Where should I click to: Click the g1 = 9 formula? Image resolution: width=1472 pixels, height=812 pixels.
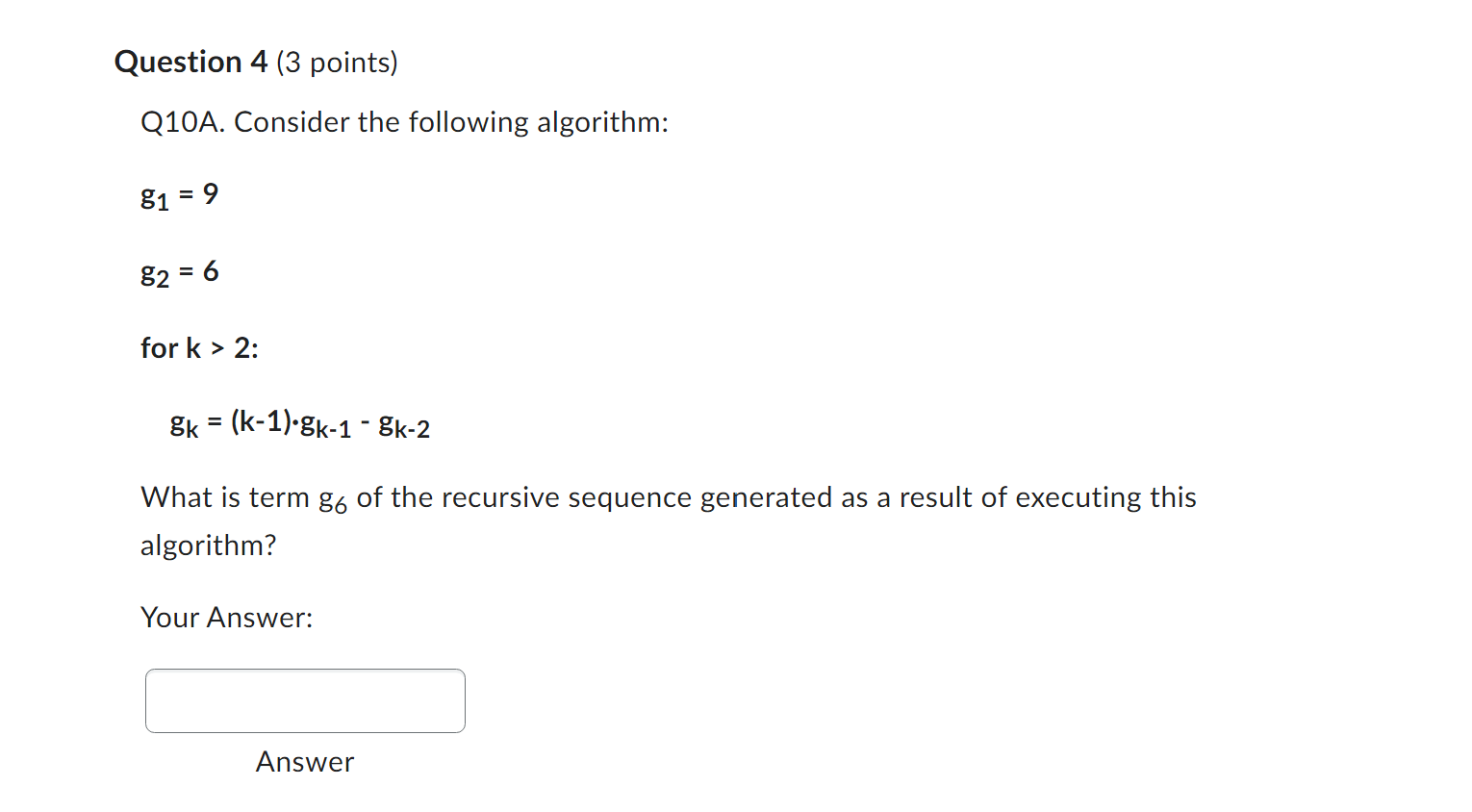coord(179,195)
